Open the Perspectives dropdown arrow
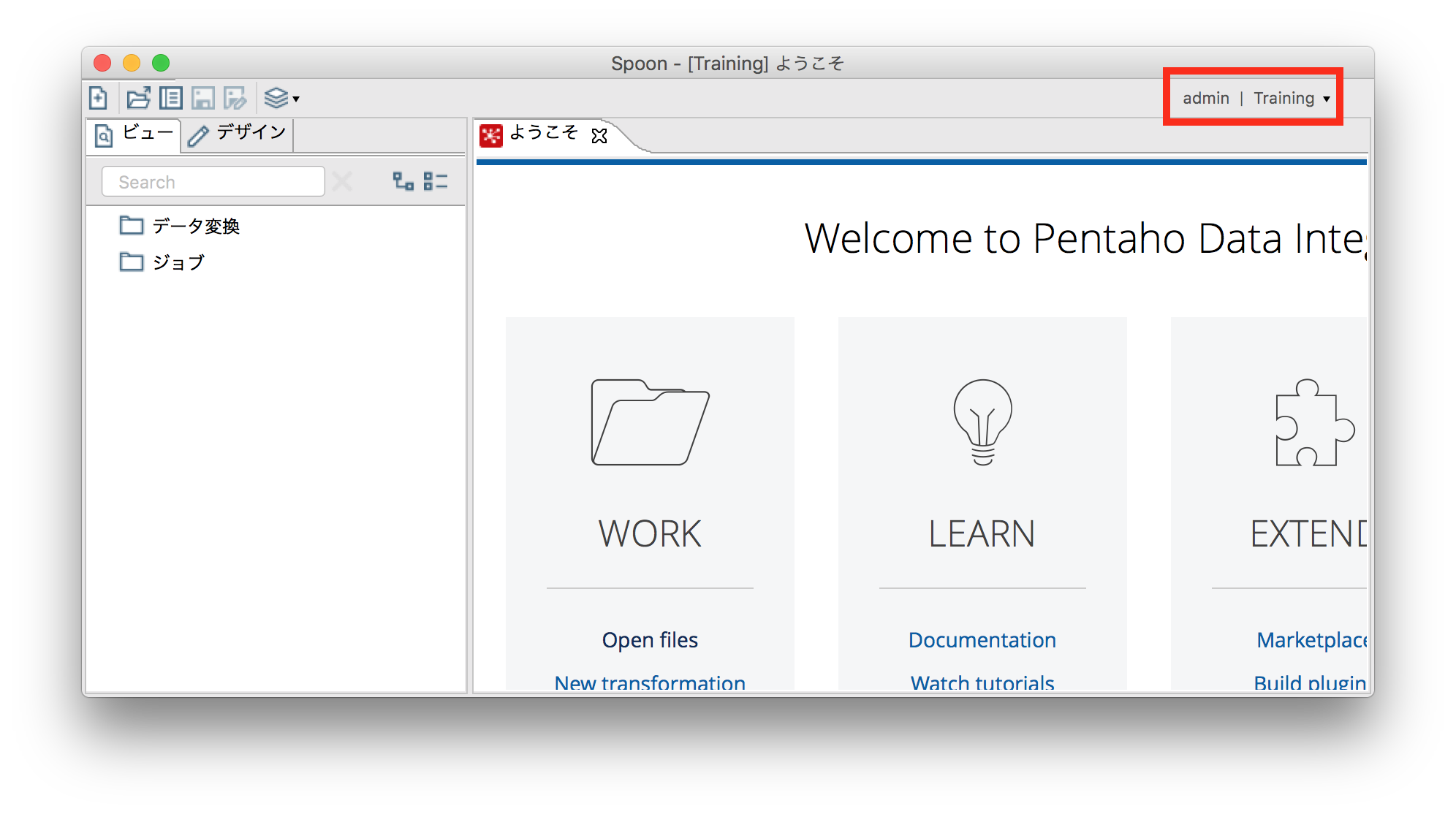 coord(296,99)
